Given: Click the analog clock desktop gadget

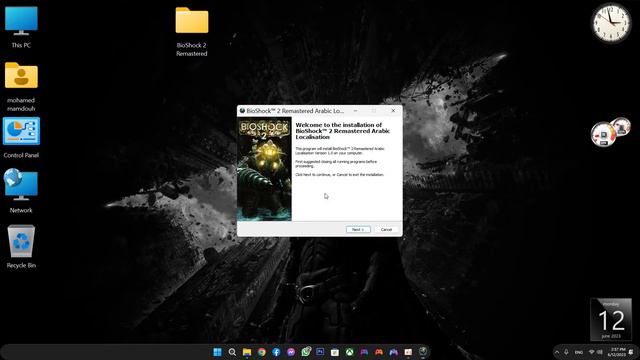Looking at the screenshot, I should coord(611,23).
